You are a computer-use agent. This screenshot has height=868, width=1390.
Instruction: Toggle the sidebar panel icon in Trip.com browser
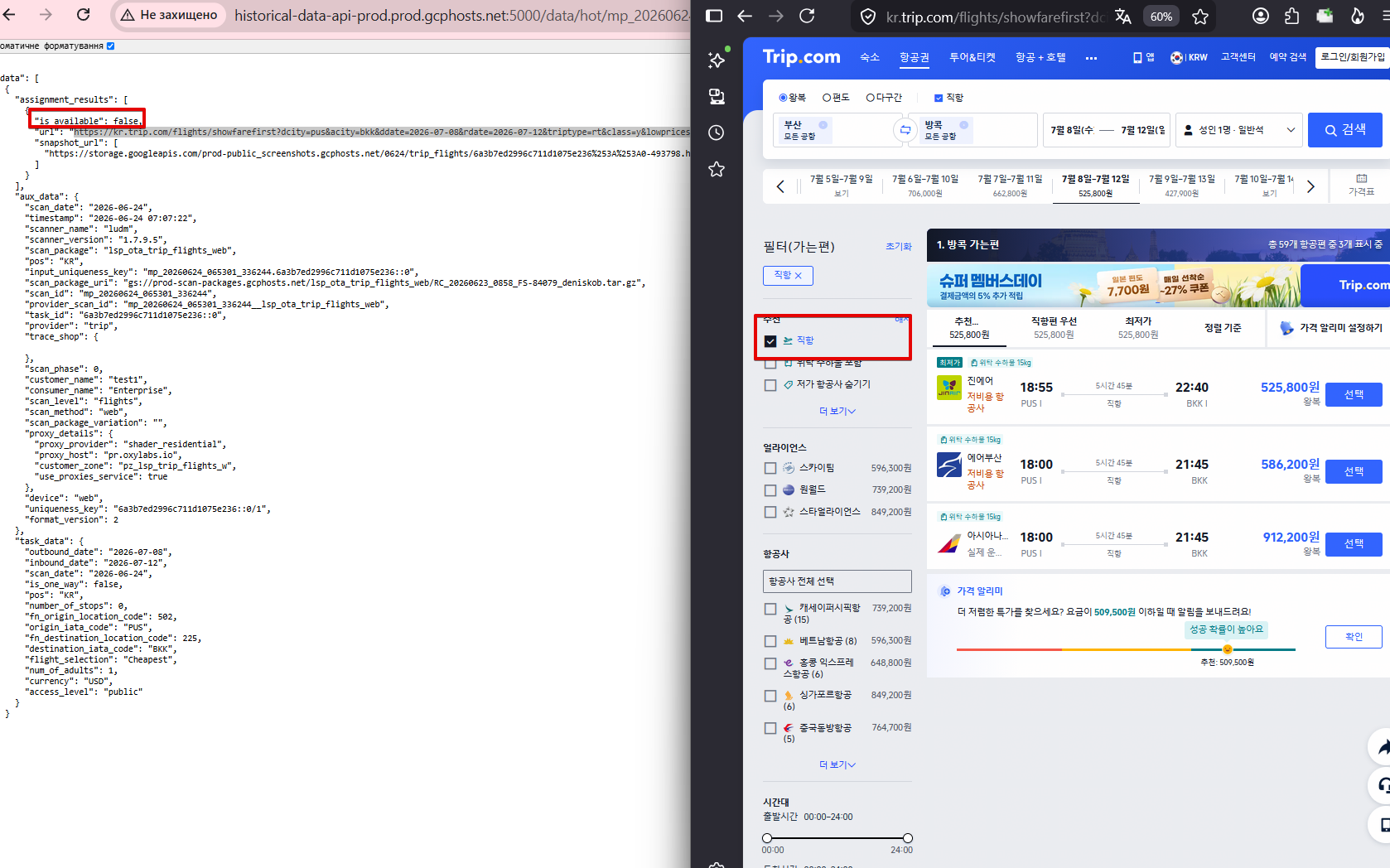coord(714,16)
